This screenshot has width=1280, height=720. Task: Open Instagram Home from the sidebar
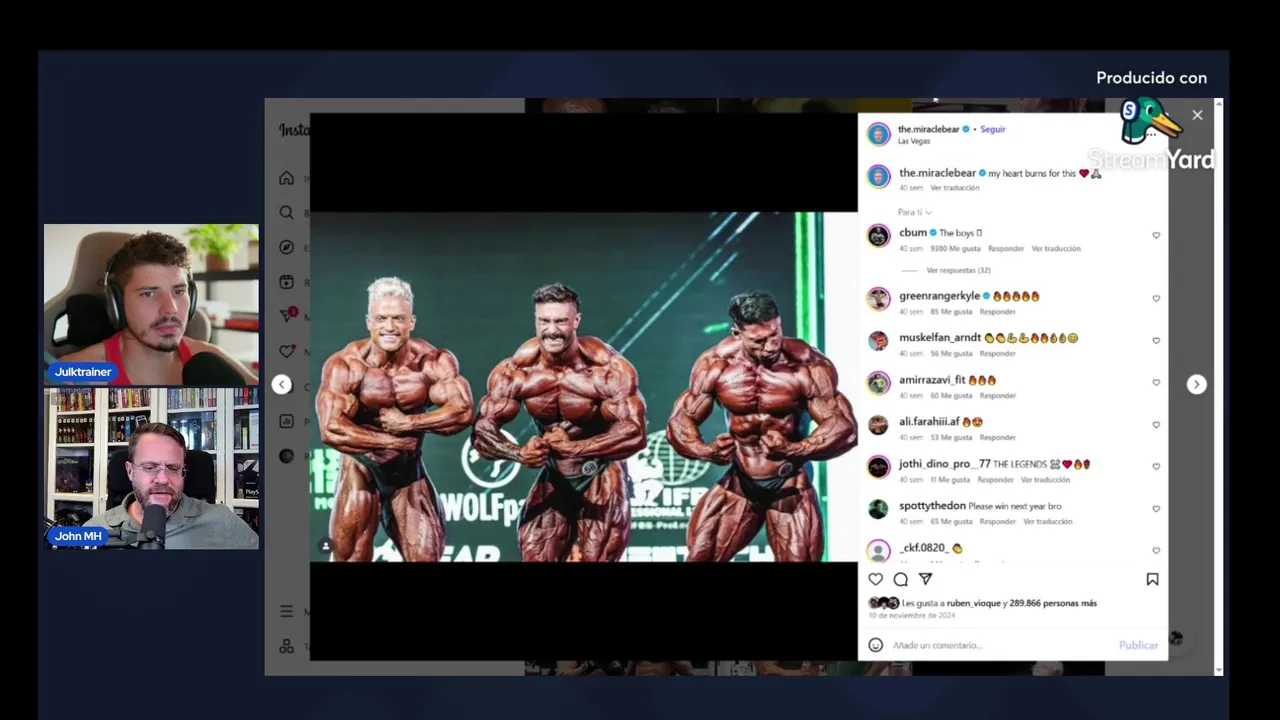pos(287,178)
